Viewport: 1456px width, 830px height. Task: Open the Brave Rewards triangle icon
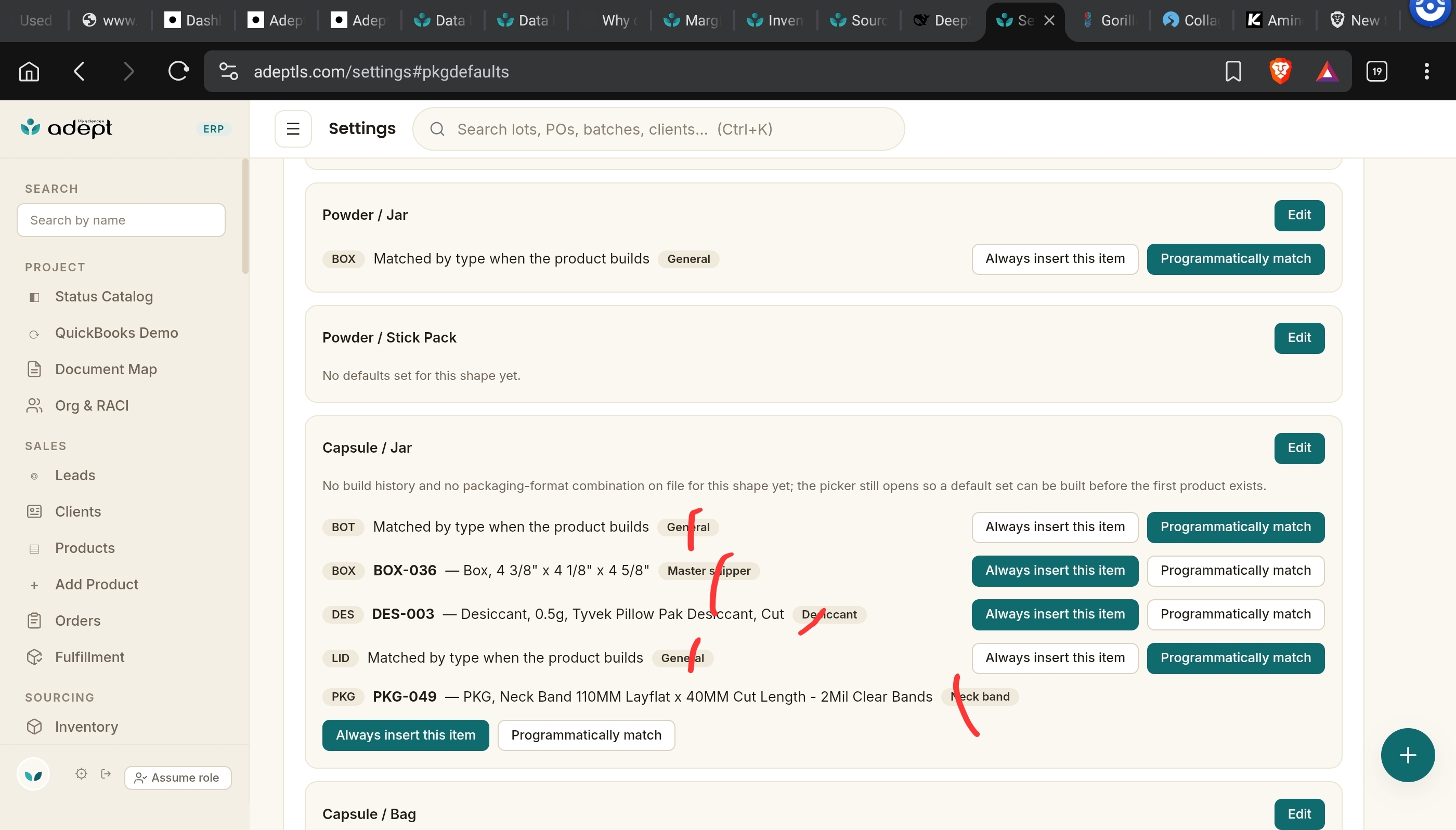point(1327,71)
